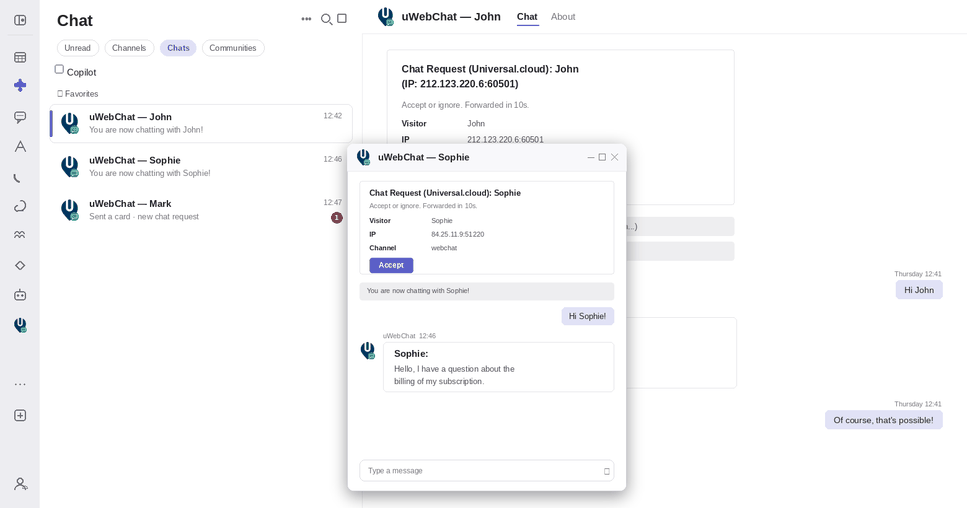Click the IP value 84.25.11.9:51220
Viewport: 967px width, 508px height.
[458, 234]
